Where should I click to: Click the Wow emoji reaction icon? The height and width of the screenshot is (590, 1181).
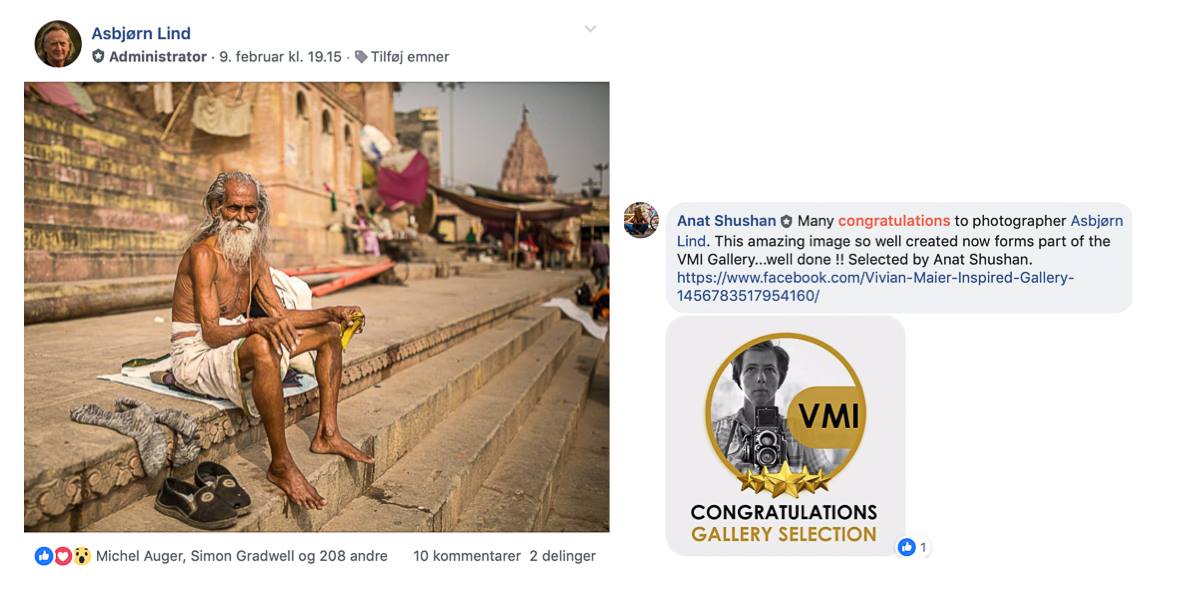(x=81, y=556)
